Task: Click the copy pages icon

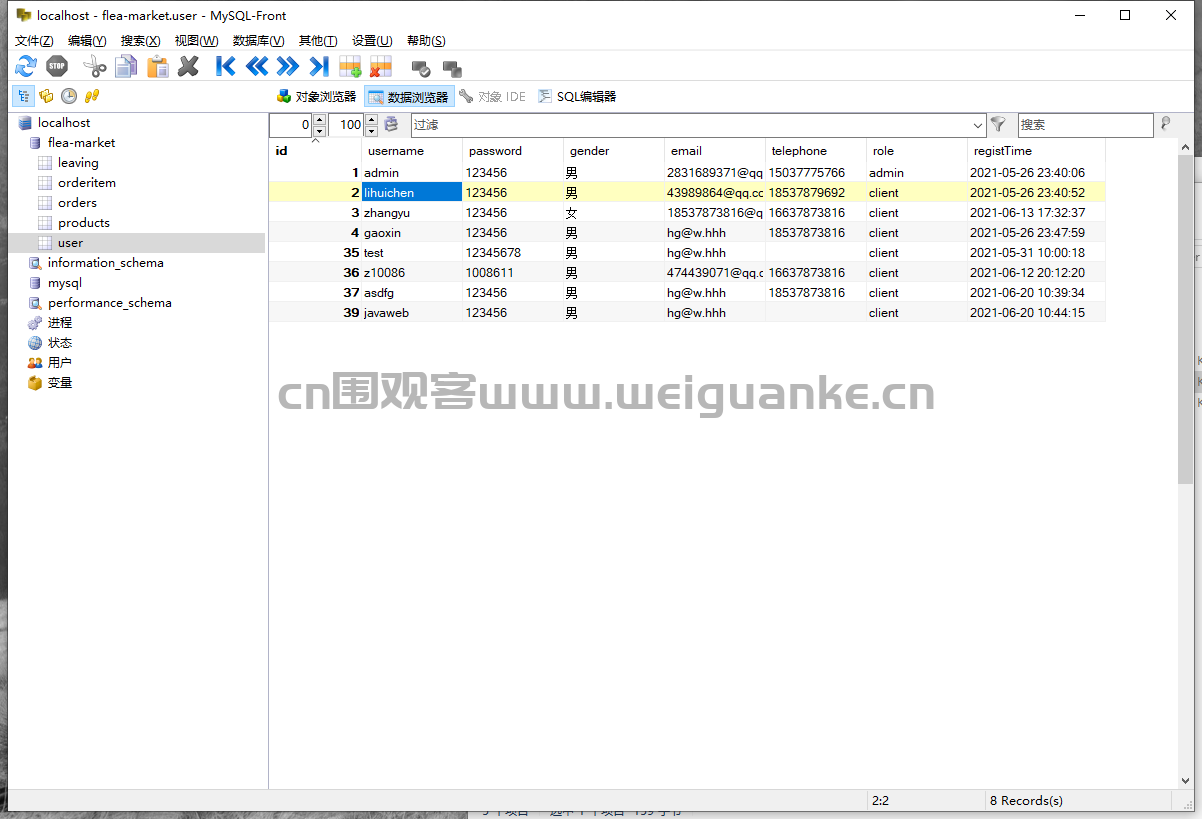Action: [126, 67]
